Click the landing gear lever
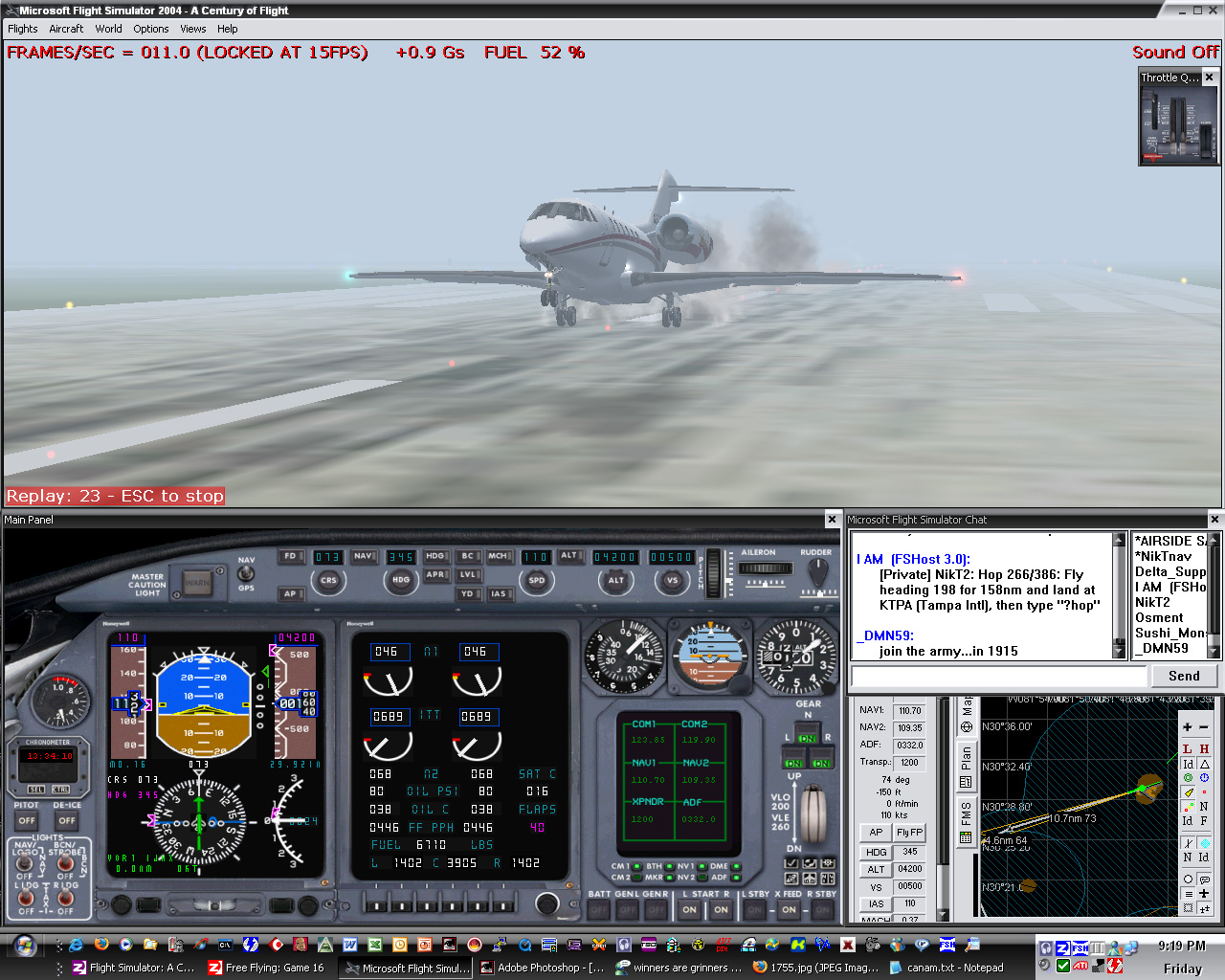Image resolution: width=1225 pixels, height=980 pixels. tap(813, 812)
